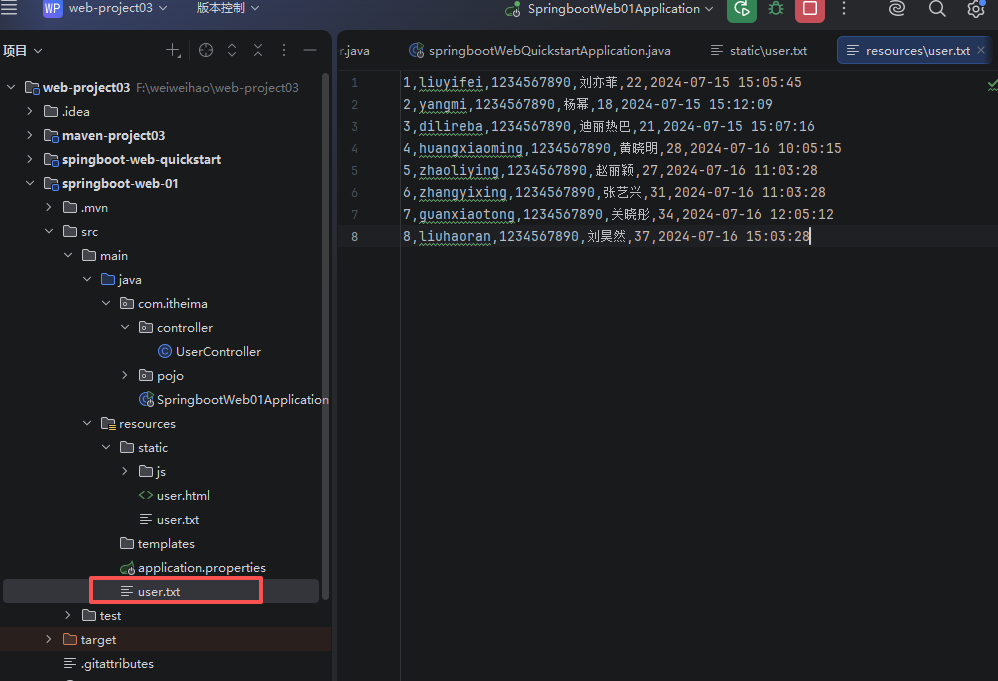The height and width of the screenshot is (681, 998).
Task: Collapse the web-project03 root node
Action: coord(11,87)
